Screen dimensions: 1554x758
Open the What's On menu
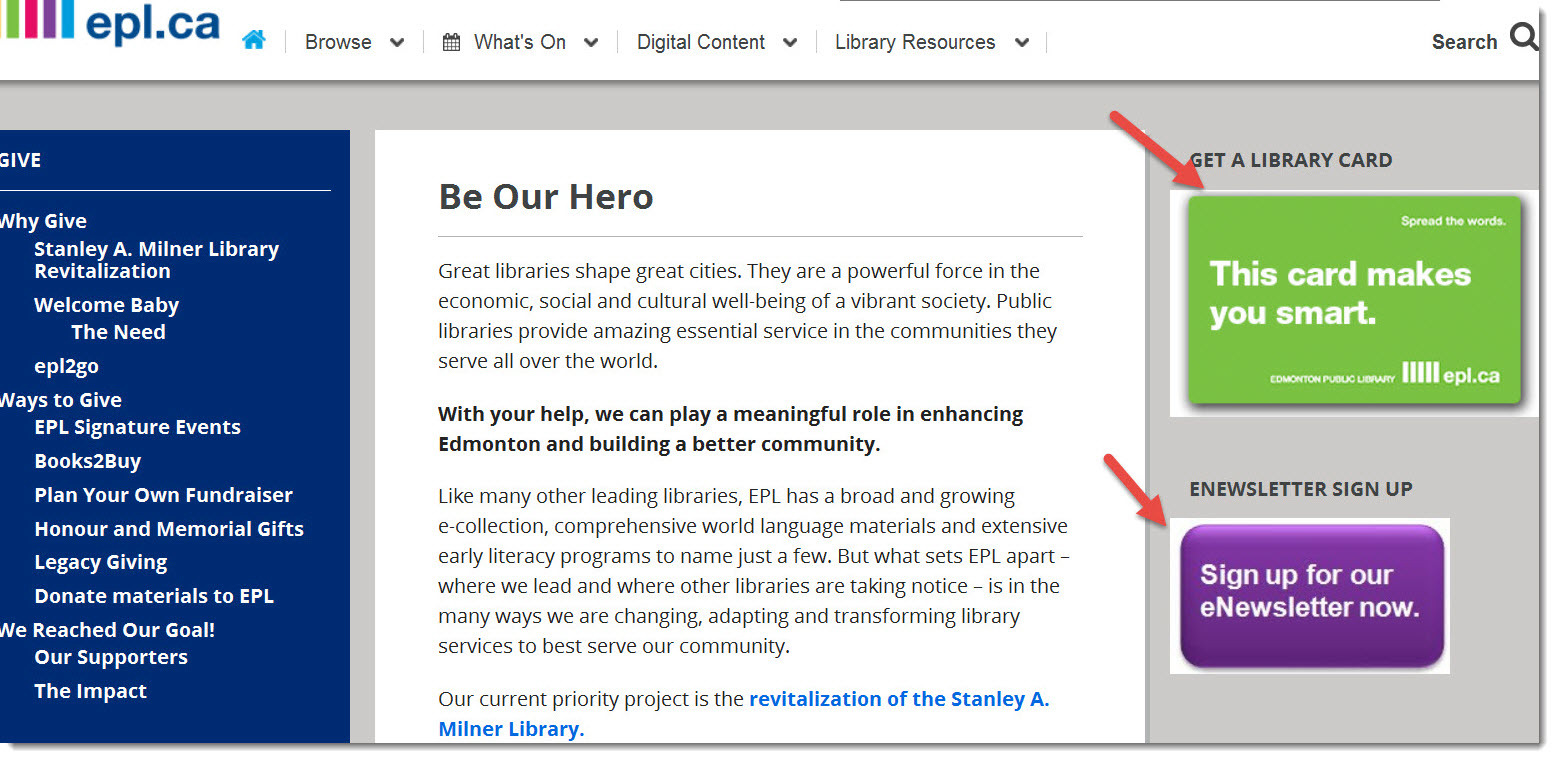pos(520,42)
